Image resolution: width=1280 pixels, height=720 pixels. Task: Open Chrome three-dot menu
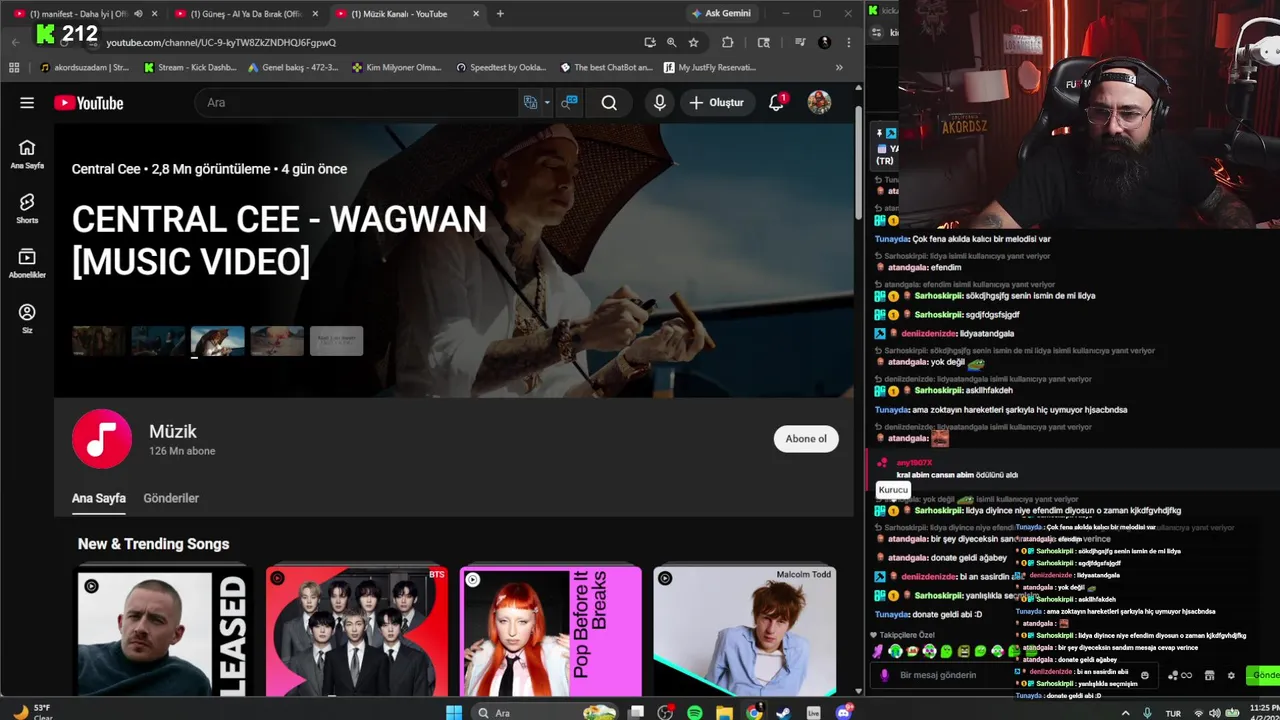(x=848, y=42)
